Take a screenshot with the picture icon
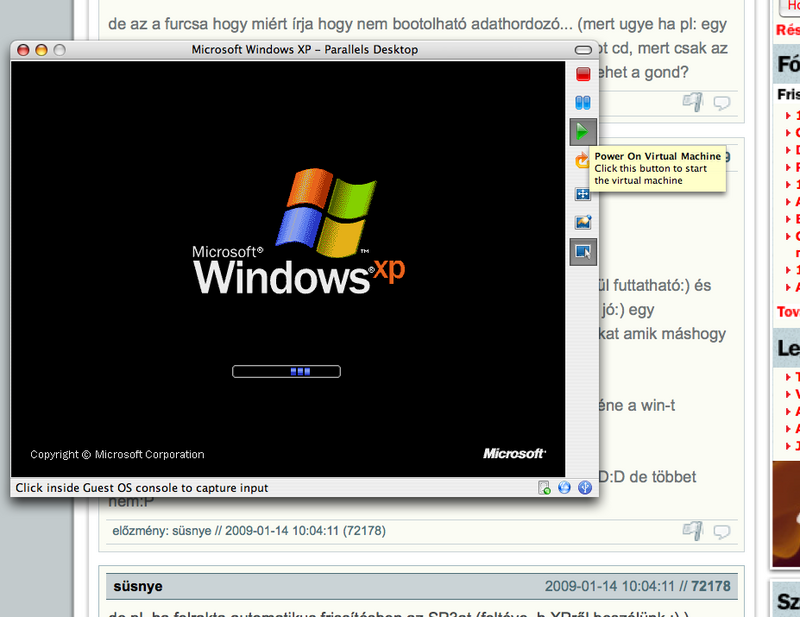The image size is (800, 617). coord(583,223)
